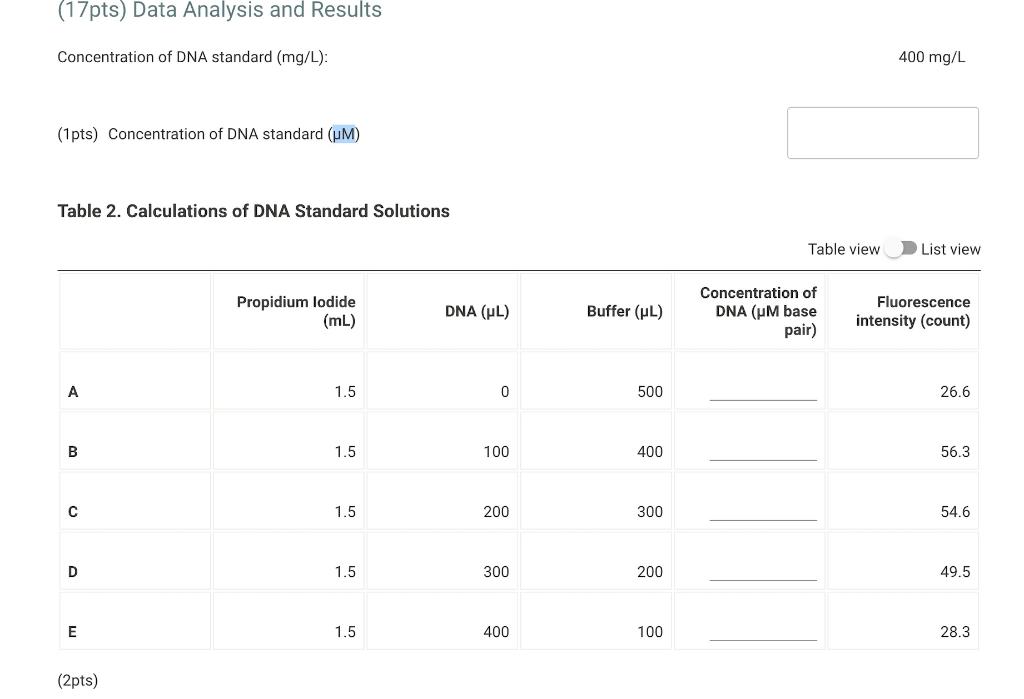This screenshot has height=699, width=1024.
Task: Click row D DNA concentration blank
Action: (x=763, y=572)
